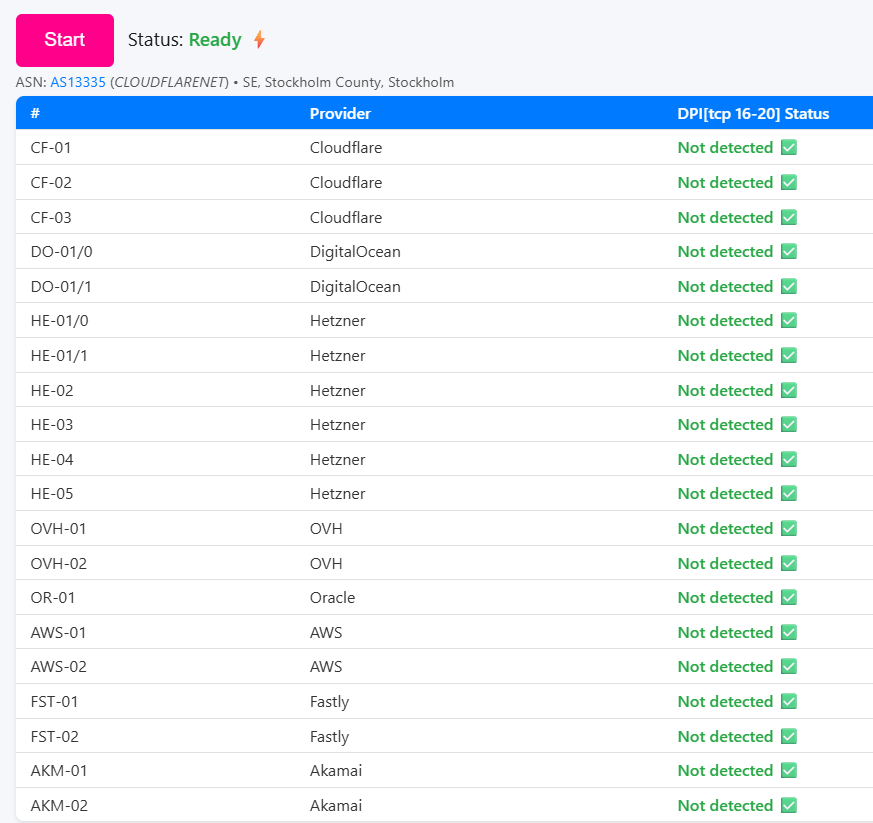
Task: Click the green checkmark icon for AKM-02
Action: click(788, 806)
